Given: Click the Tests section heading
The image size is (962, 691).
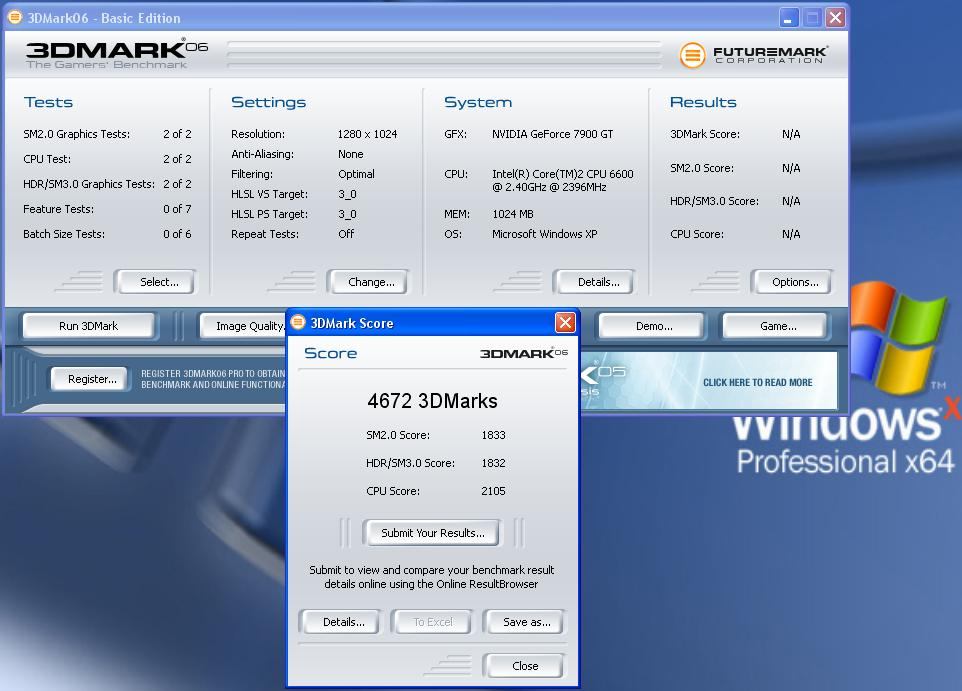Looking at the screenshot, I should 48,102.
